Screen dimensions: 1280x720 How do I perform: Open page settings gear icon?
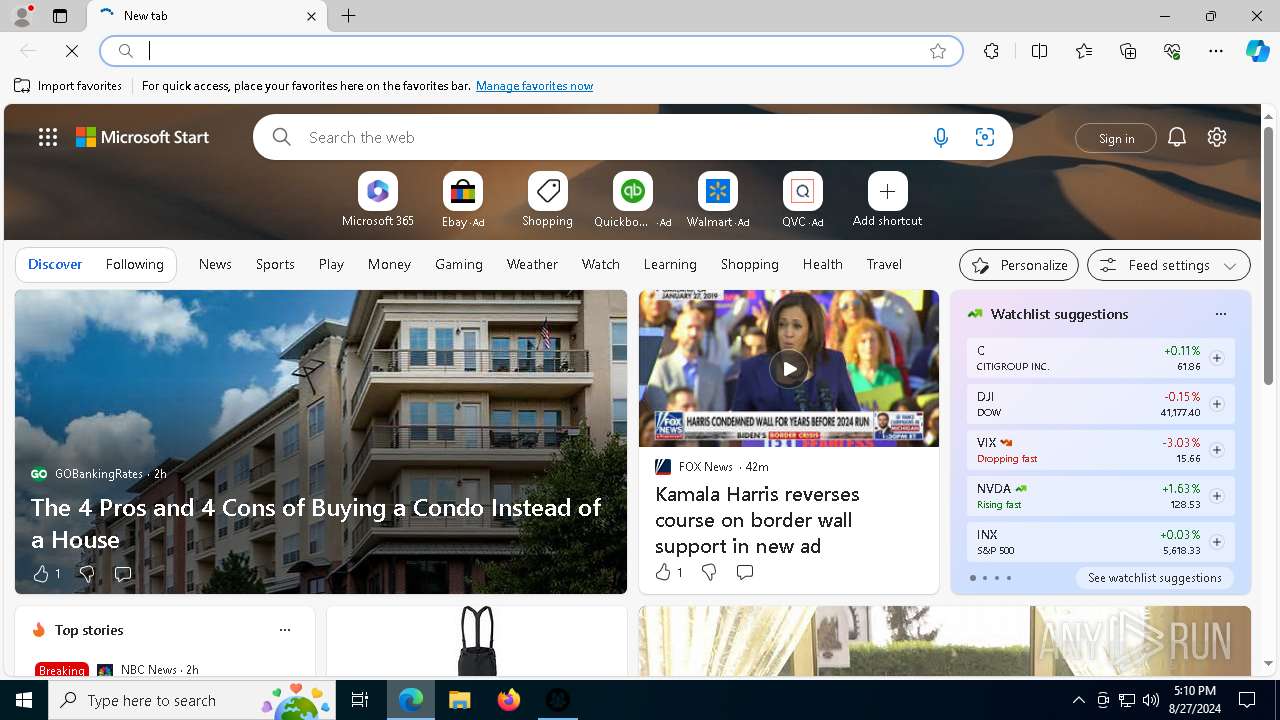[x=1217, y=137]
